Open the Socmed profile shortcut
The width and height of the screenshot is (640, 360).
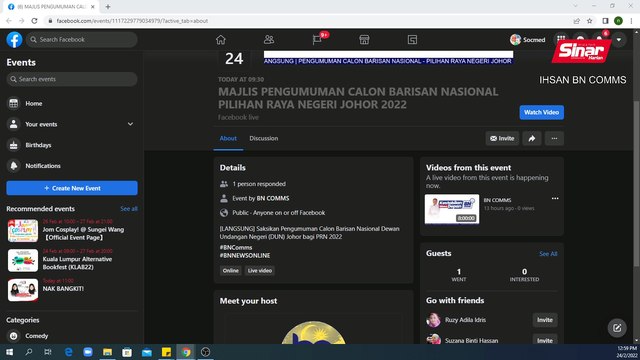(527, 40)
